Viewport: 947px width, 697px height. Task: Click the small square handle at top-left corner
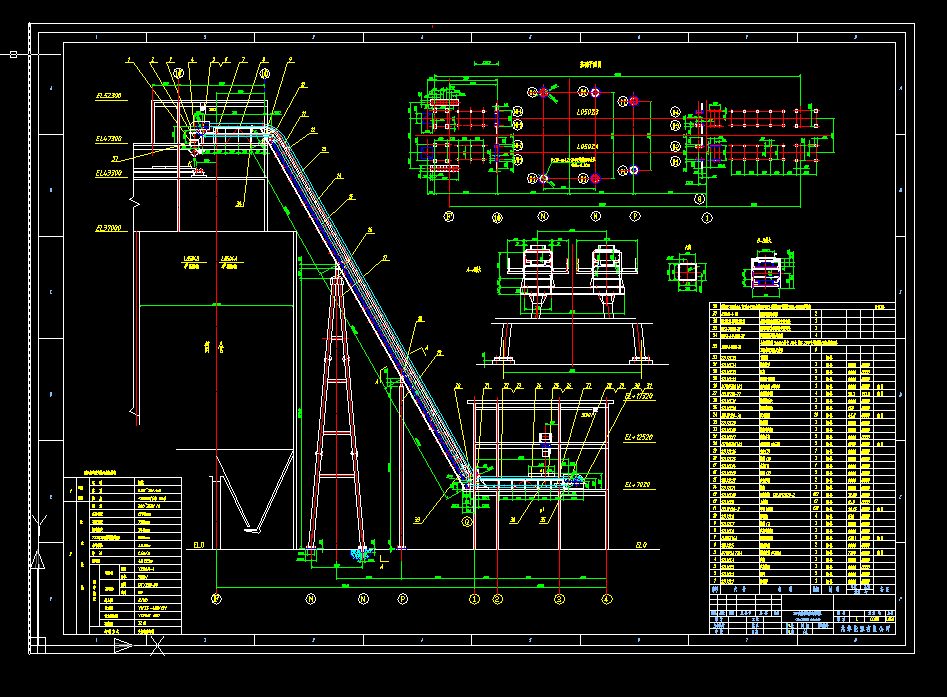pos(13,54)
